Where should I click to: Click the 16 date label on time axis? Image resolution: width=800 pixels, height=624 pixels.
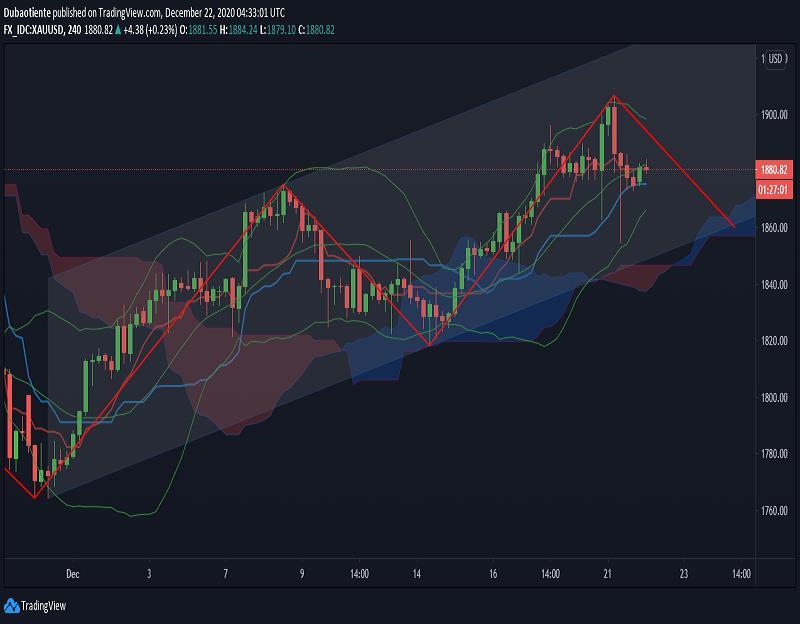[493, 574]
